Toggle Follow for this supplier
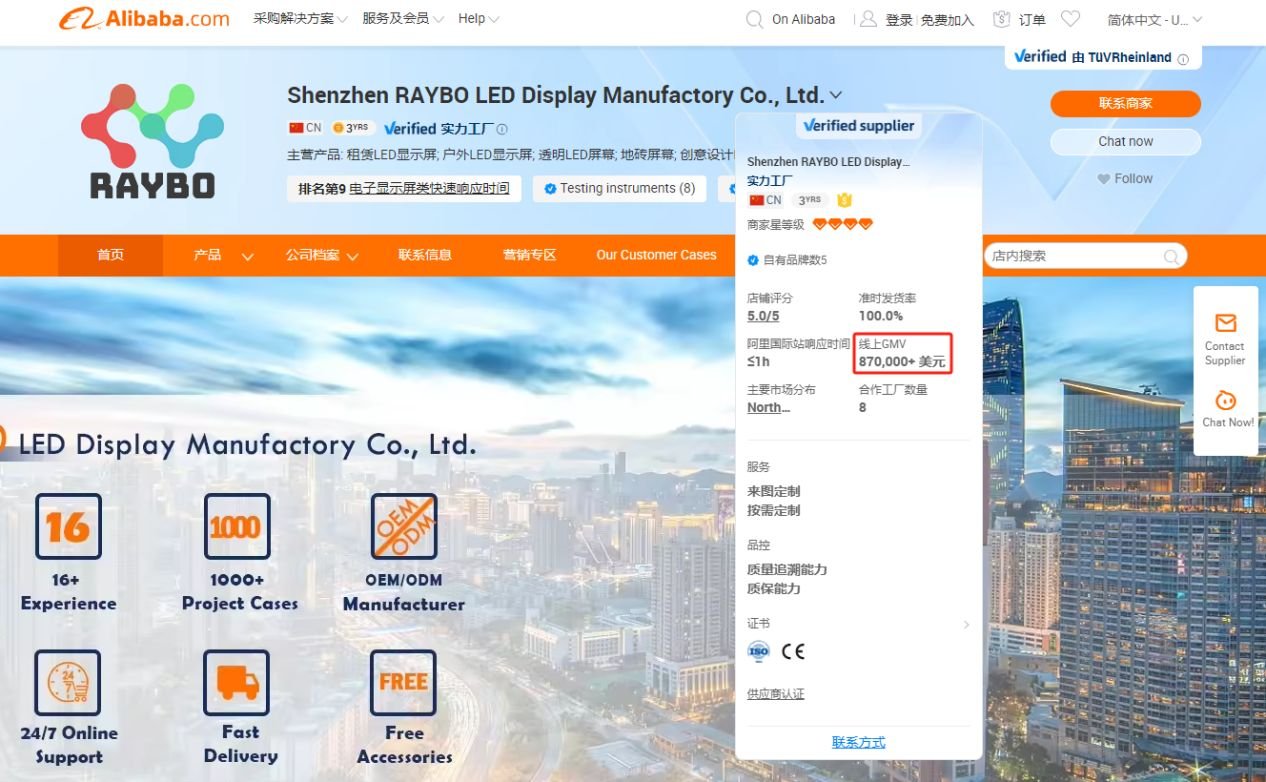The height and width of the screenshot is (782, 1266). pos(1125,178)
